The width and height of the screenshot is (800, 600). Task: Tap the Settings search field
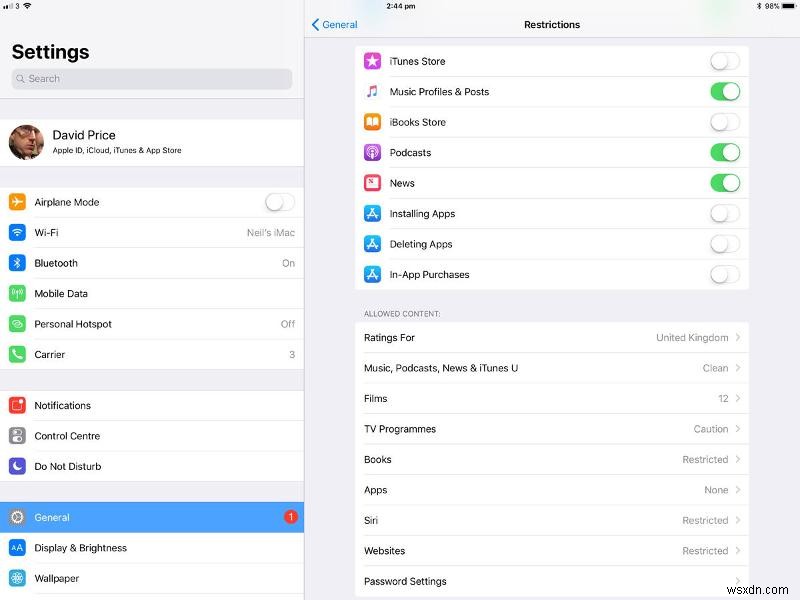point(150,78)
